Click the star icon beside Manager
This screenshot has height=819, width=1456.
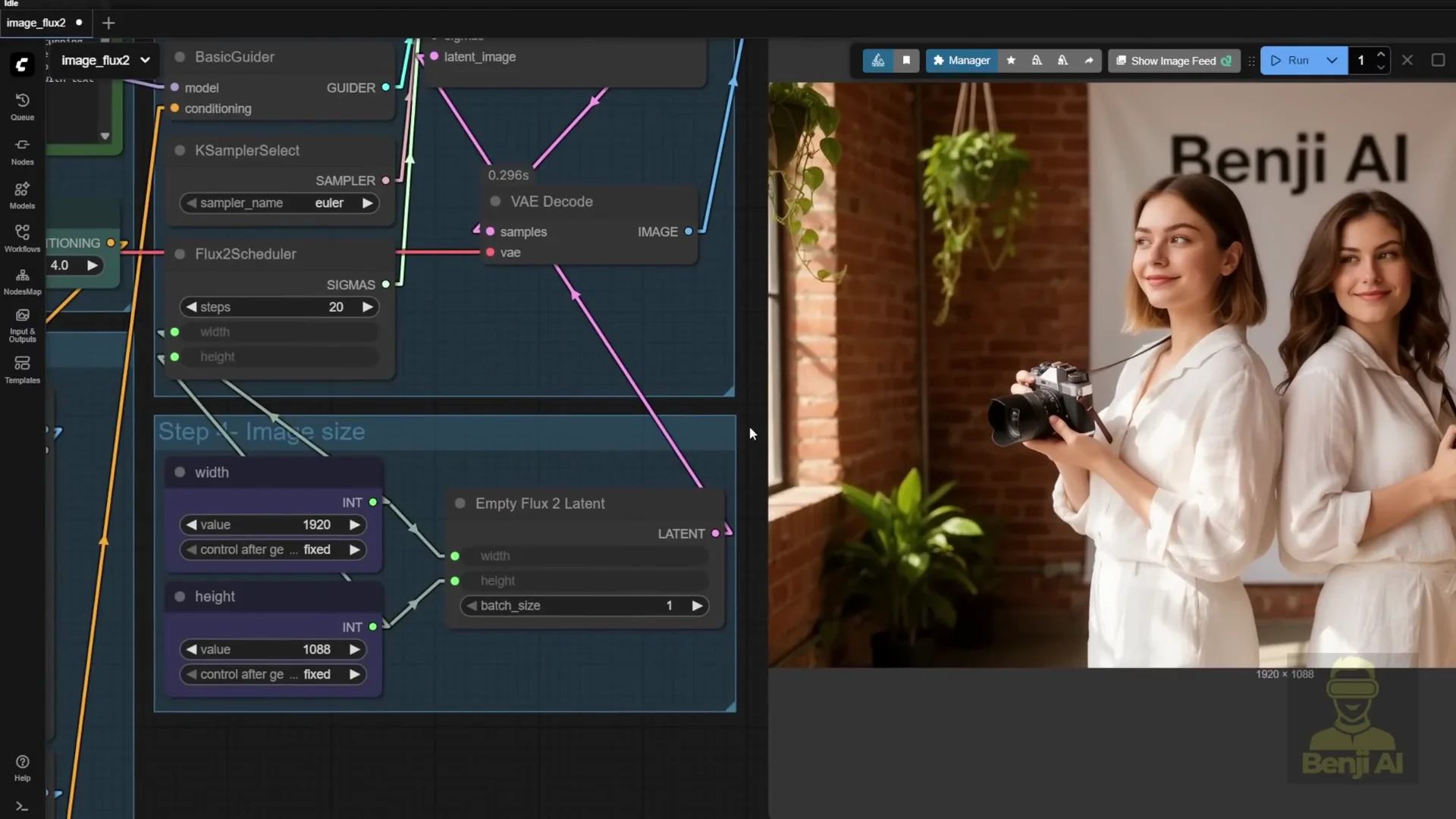coord(1011,61)
